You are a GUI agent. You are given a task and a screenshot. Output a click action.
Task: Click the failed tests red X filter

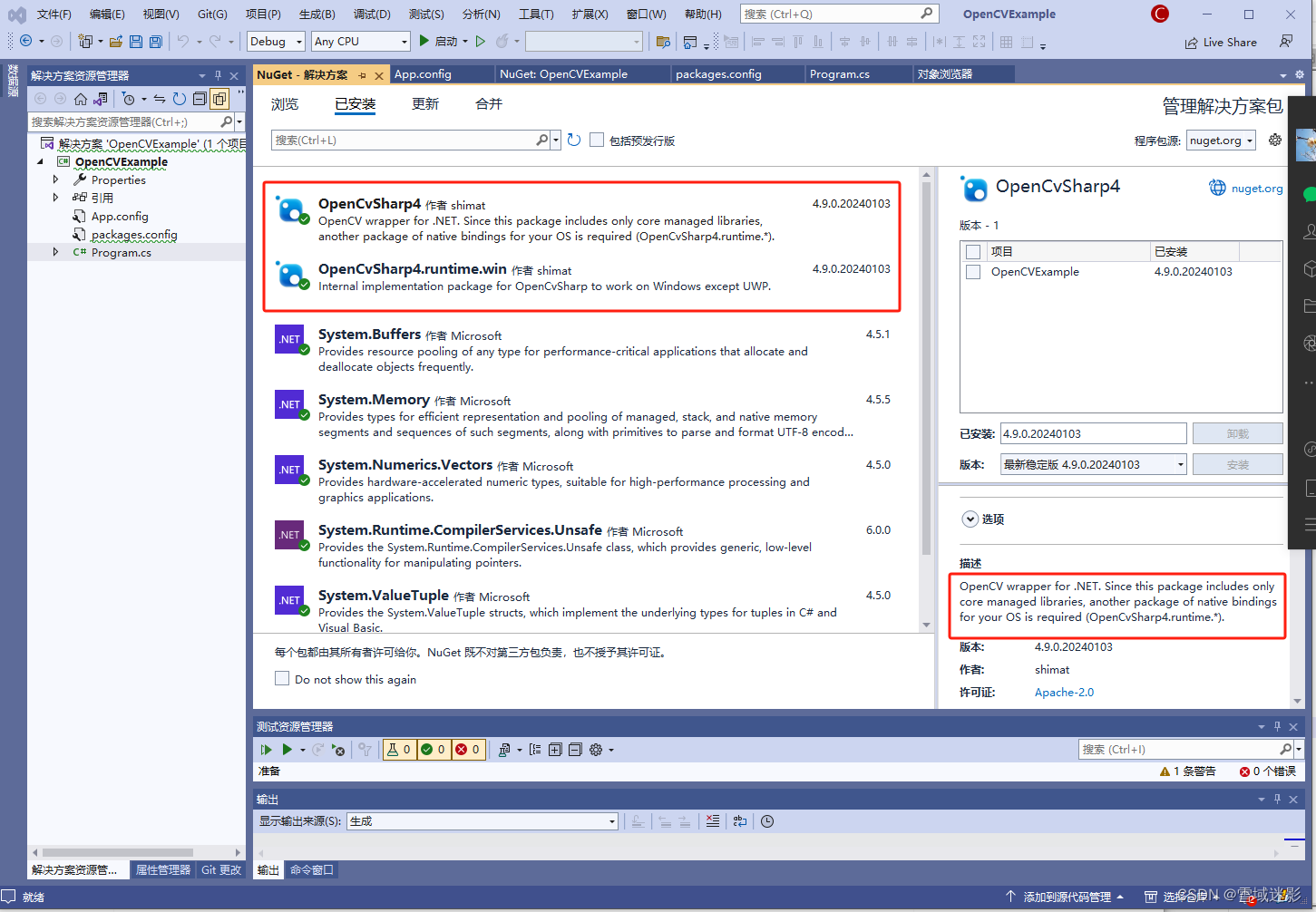click(468, 750)
